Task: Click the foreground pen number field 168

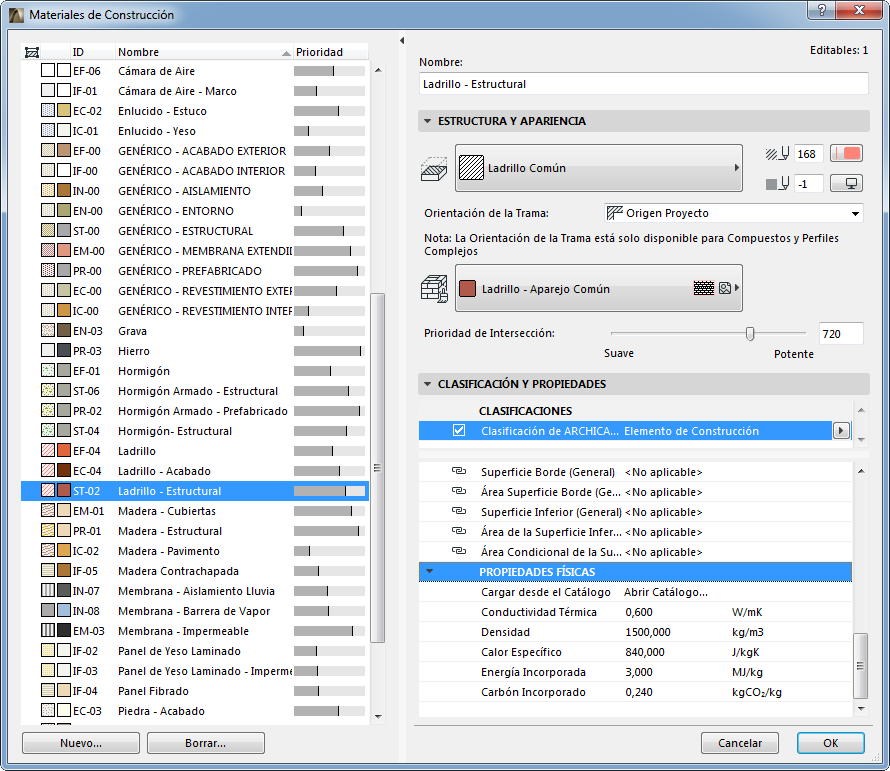Action: (808, 154)
